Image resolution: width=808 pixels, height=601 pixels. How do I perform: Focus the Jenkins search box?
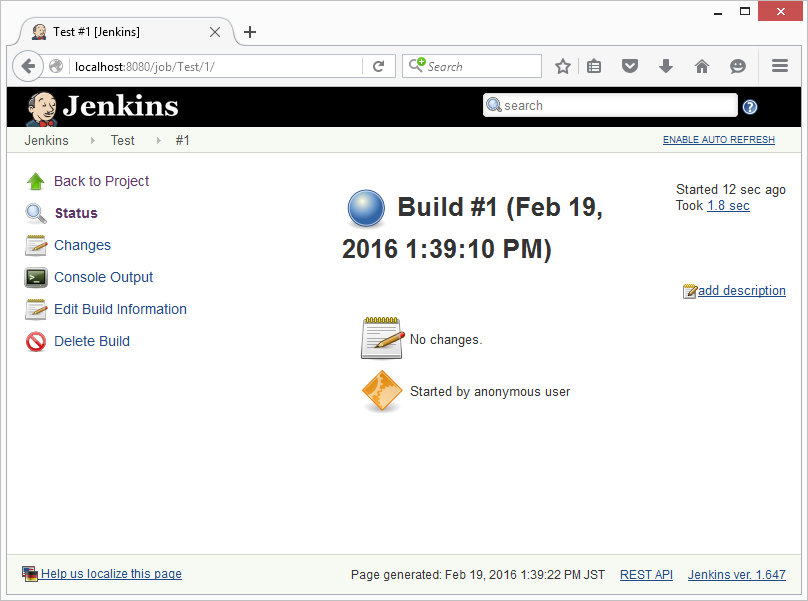610,105
